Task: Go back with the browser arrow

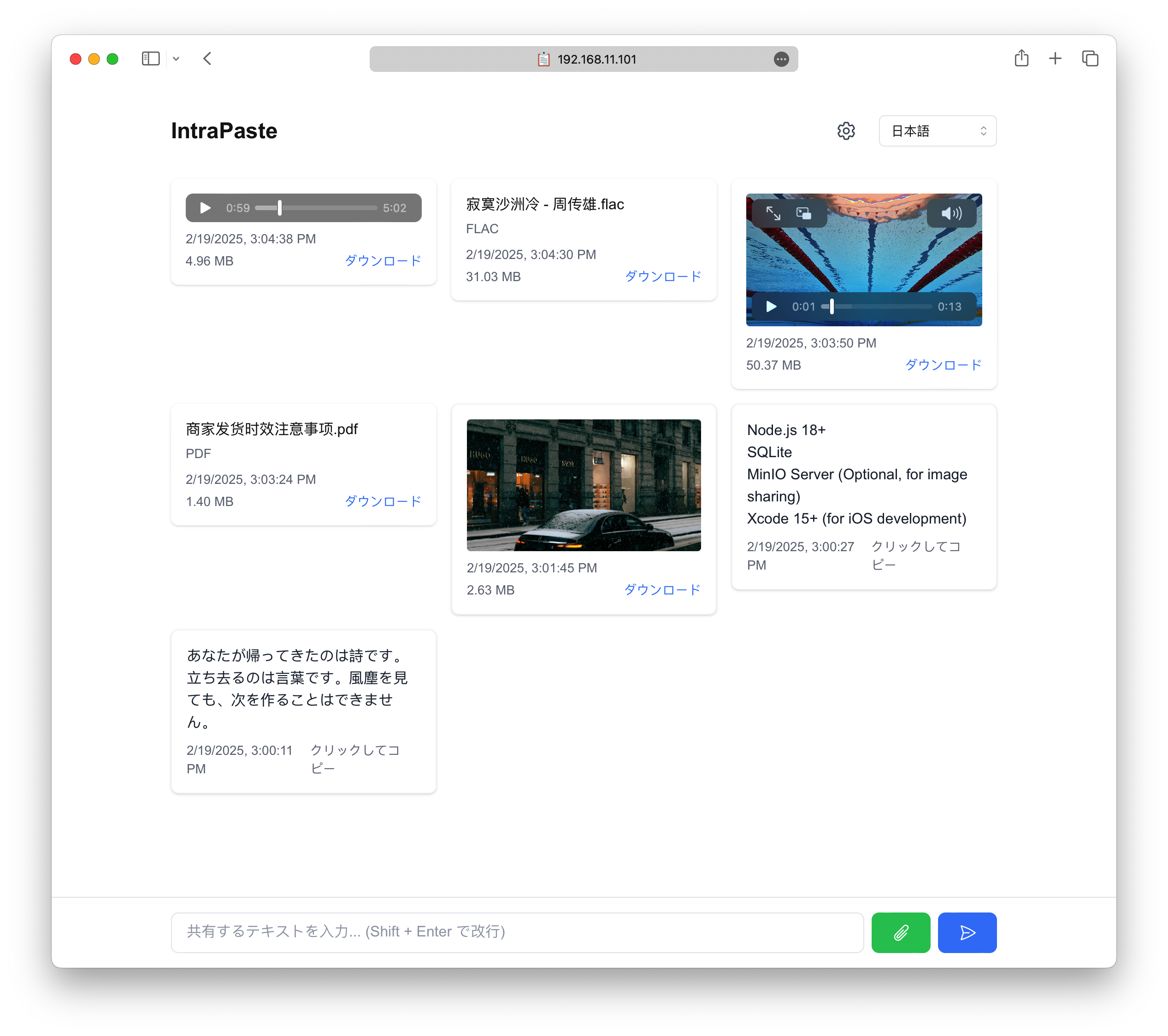Action: 207,59
